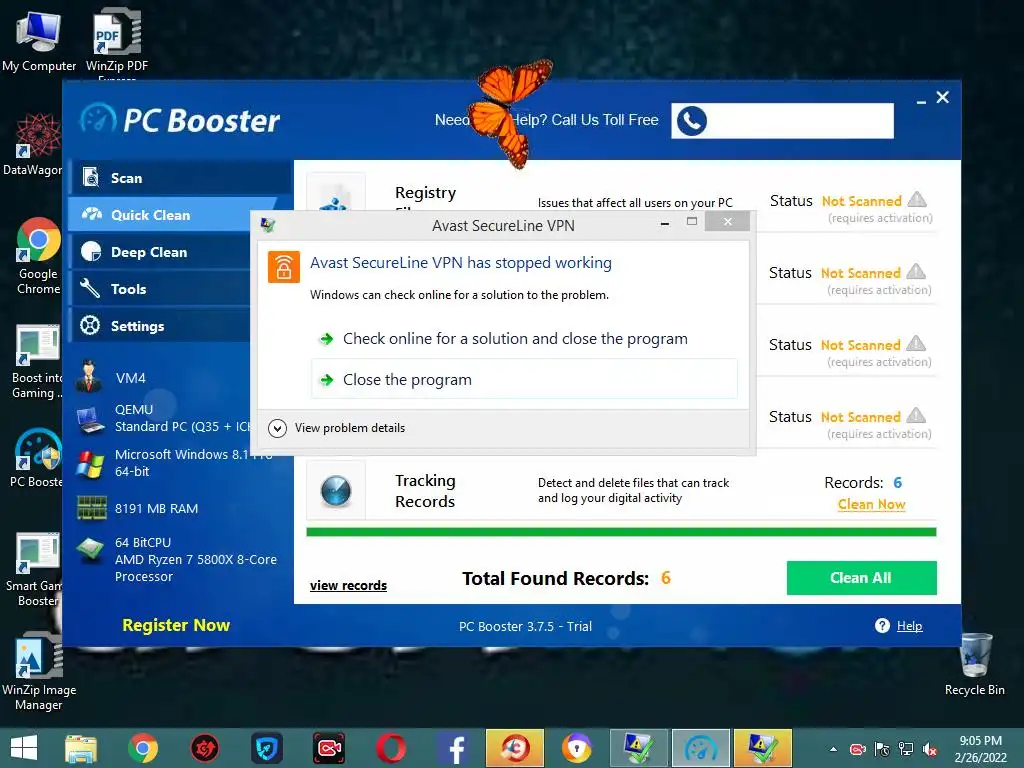Open the Deep Clean section
The width and height of the screenshot is (1024, 768).
161,252
